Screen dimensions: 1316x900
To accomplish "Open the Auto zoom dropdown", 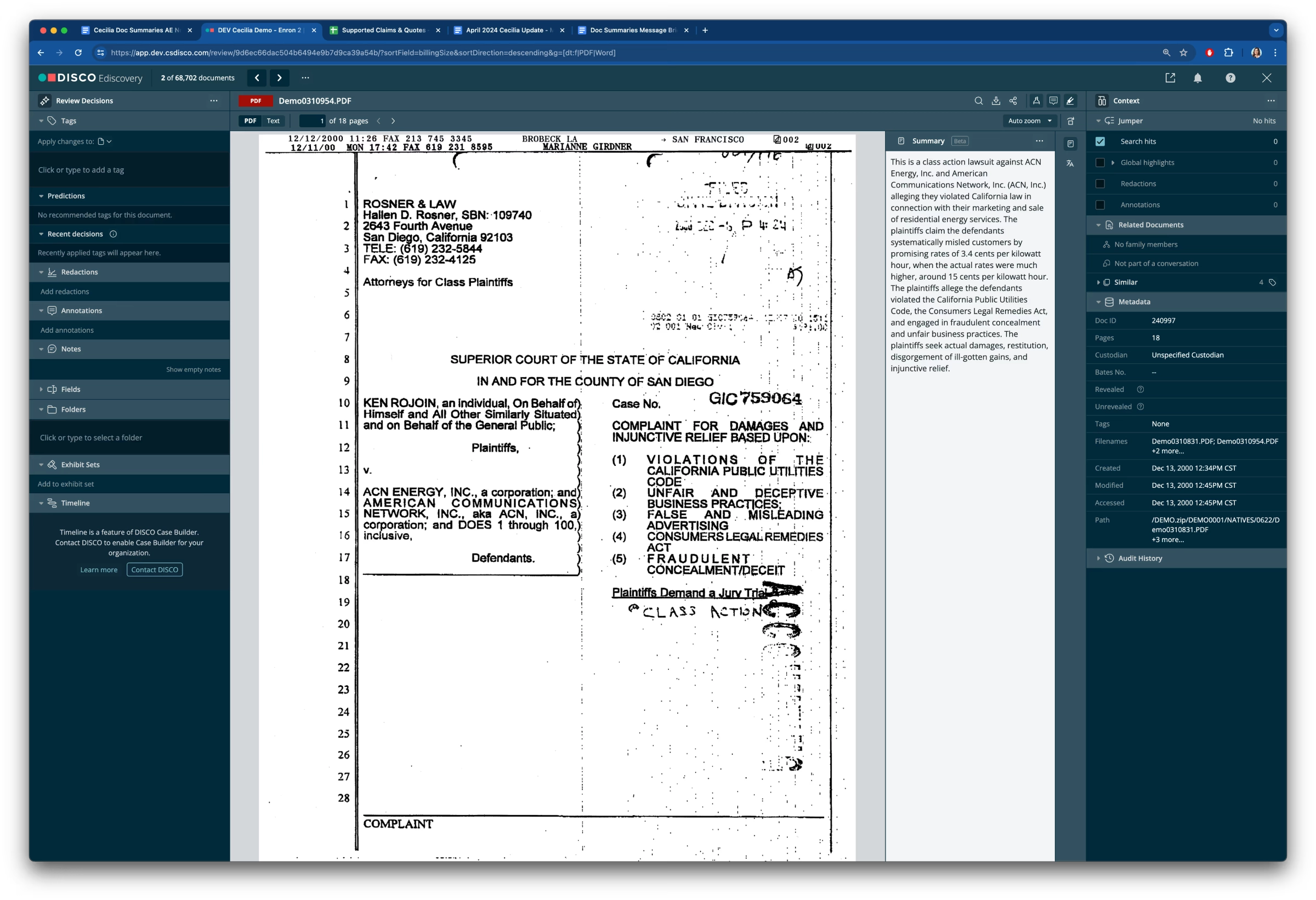I will click(1029, 121).
